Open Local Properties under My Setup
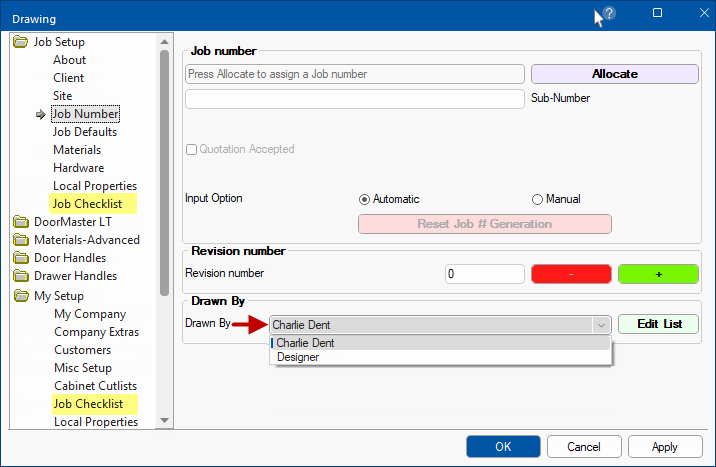 (x=96, y=422)
